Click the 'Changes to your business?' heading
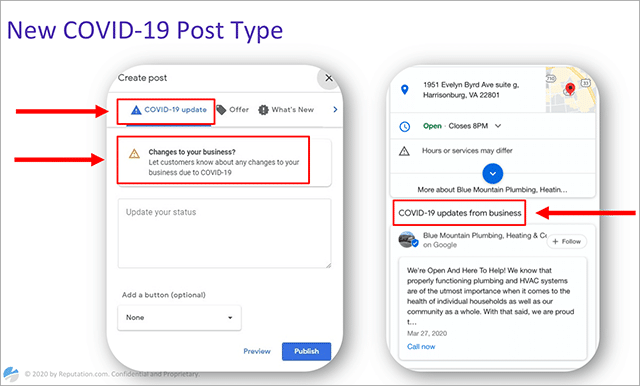640x386 pixels. (x=192, y=152)
